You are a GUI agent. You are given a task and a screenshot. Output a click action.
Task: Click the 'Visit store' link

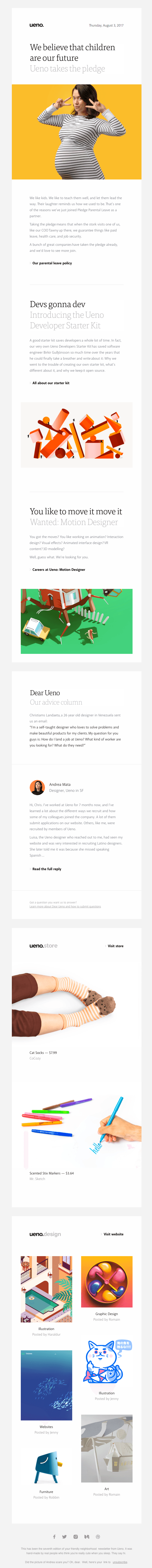115,946
